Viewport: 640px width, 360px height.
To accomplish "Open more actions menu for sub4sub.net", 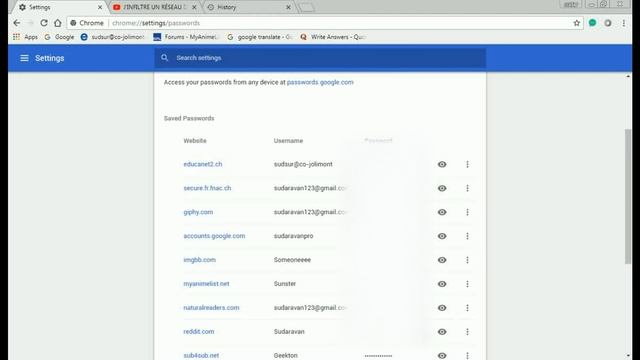I will [x=467, y=356].
